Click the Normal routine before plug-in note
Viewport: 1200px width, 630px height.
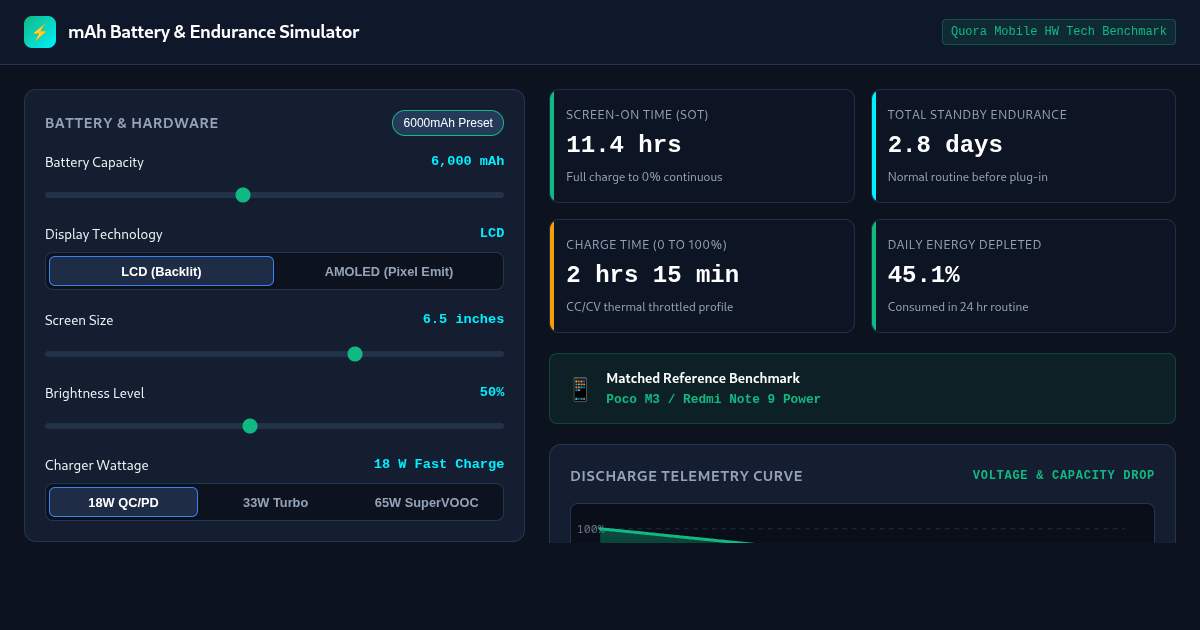(968, 177)
